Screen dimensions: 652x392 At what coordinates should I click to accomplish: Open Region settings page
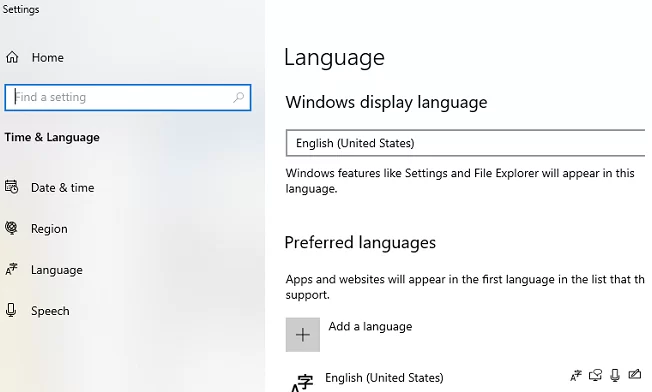tap(49, 229)
